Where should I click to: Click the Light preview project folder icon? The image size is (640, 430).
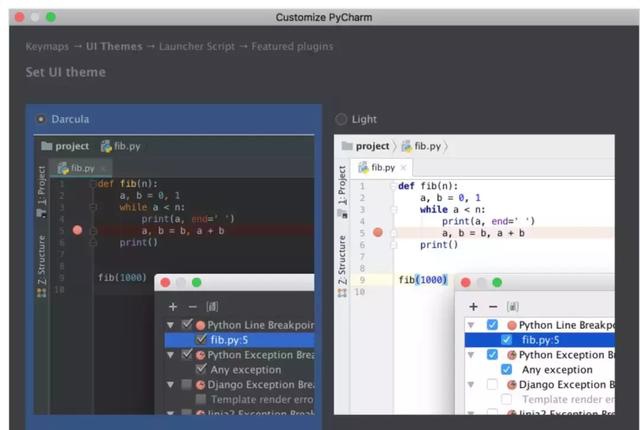pyautogui.click(x=347, y=146)
